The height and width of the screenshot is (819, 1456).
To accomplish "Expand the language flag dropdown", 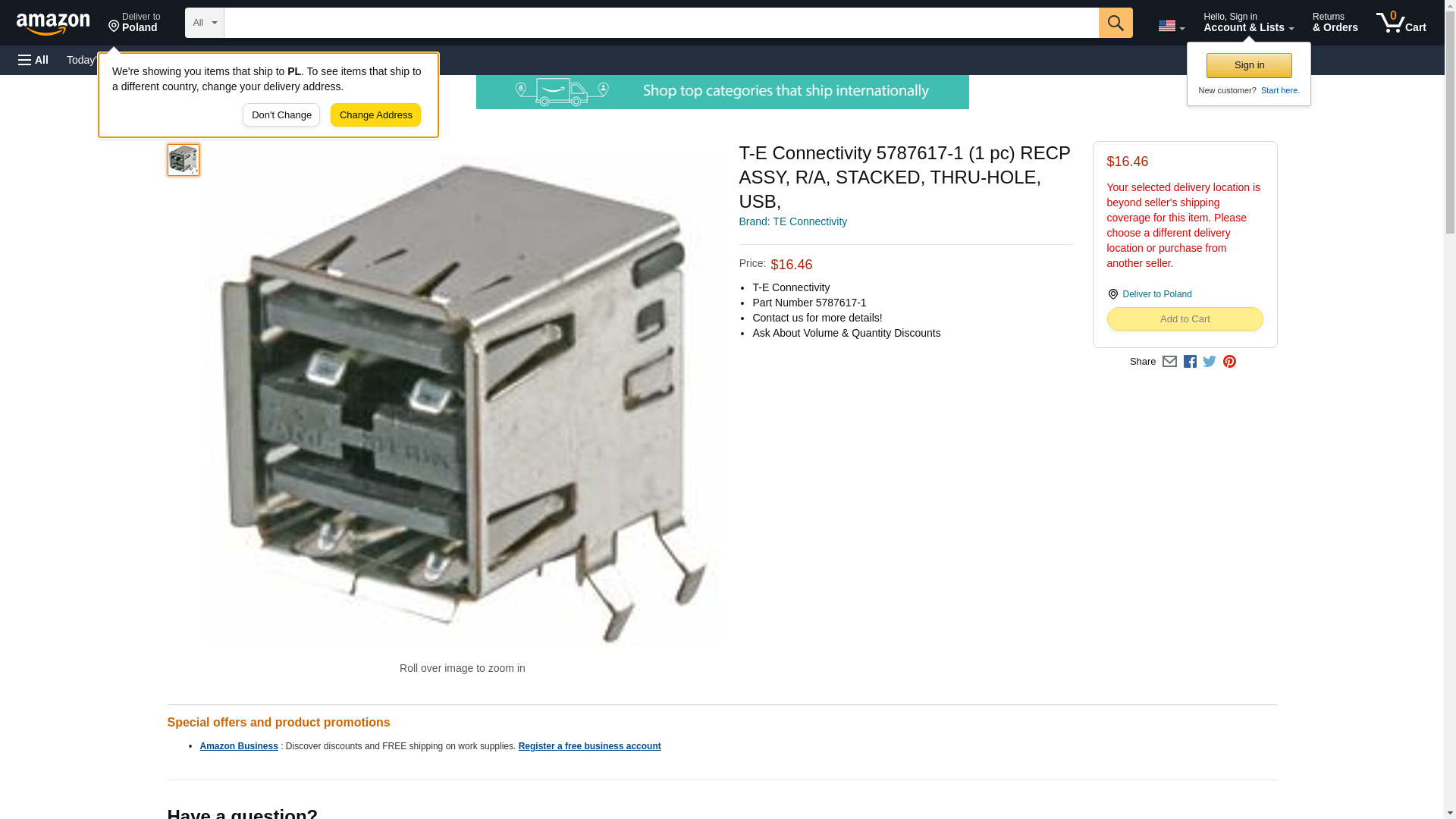I will coord(1171,26).
